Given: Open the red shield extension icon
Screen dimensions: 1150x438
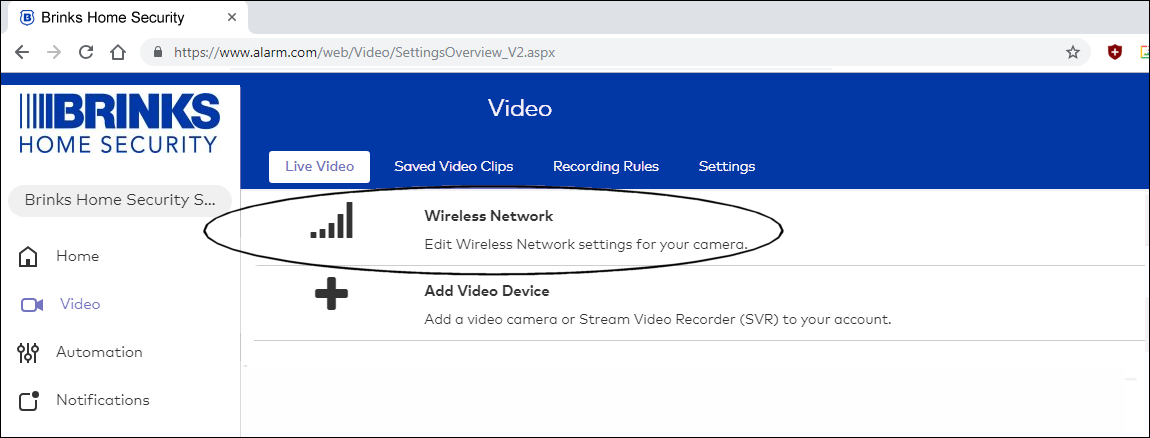Looking at the screenshot, I should click(x=1115, y=52).
